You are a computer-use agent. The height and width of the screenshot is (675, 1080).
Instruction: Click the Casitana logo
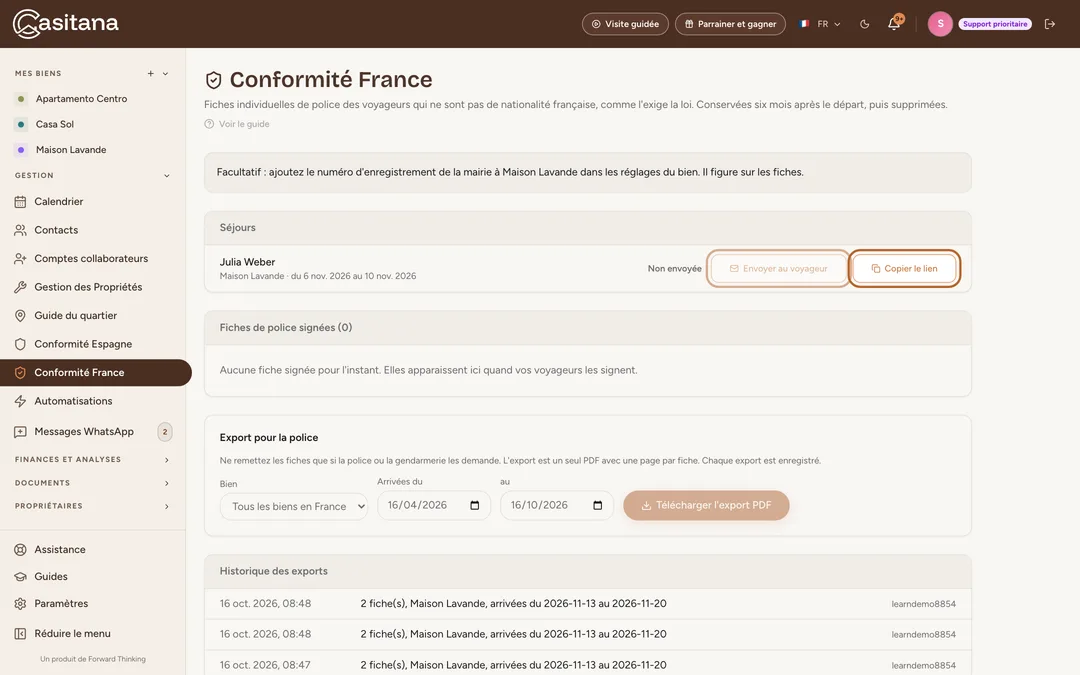tap(66, 24)
